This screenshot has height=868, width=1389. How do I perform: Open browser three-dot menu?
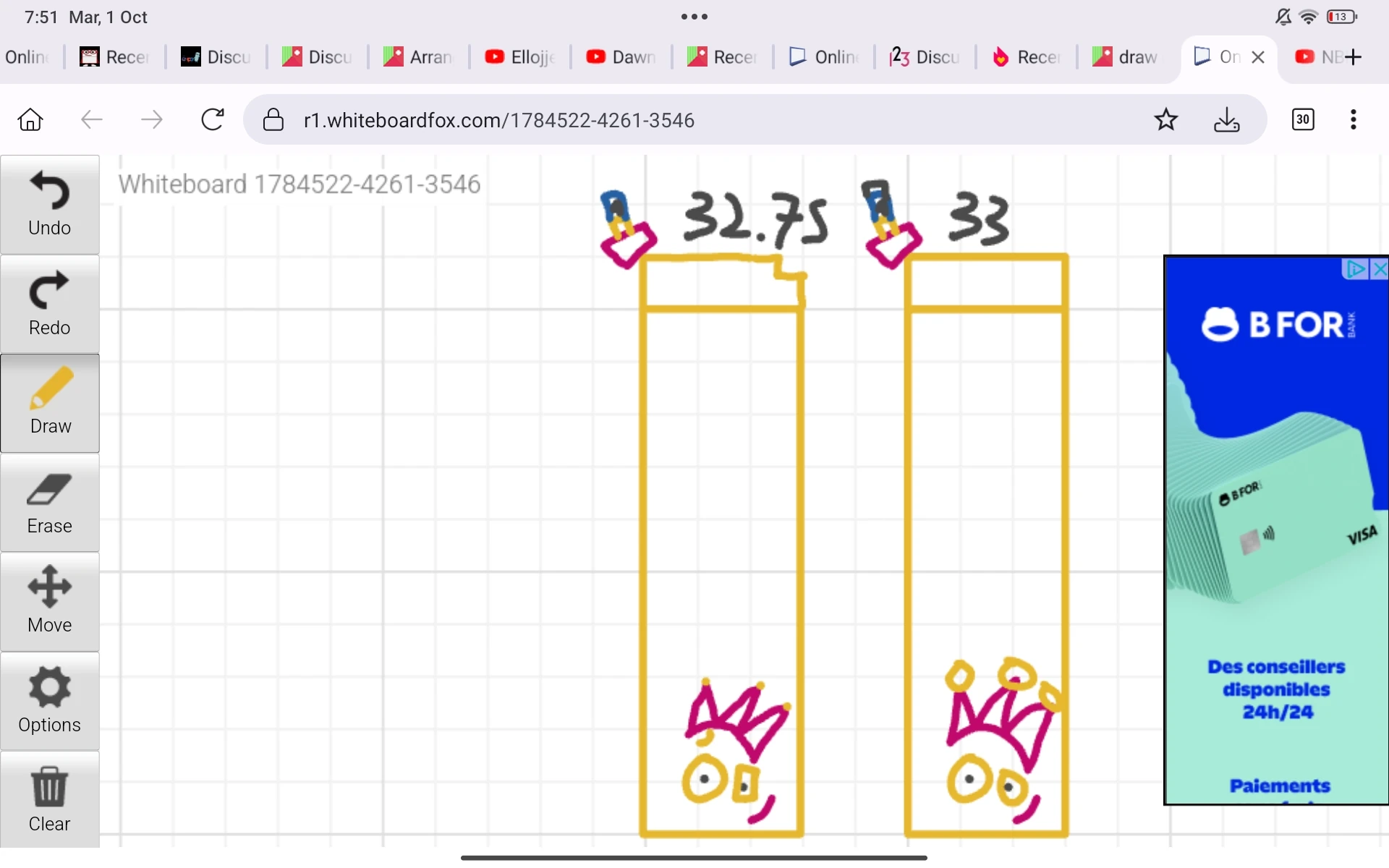tap(1353, 120)
